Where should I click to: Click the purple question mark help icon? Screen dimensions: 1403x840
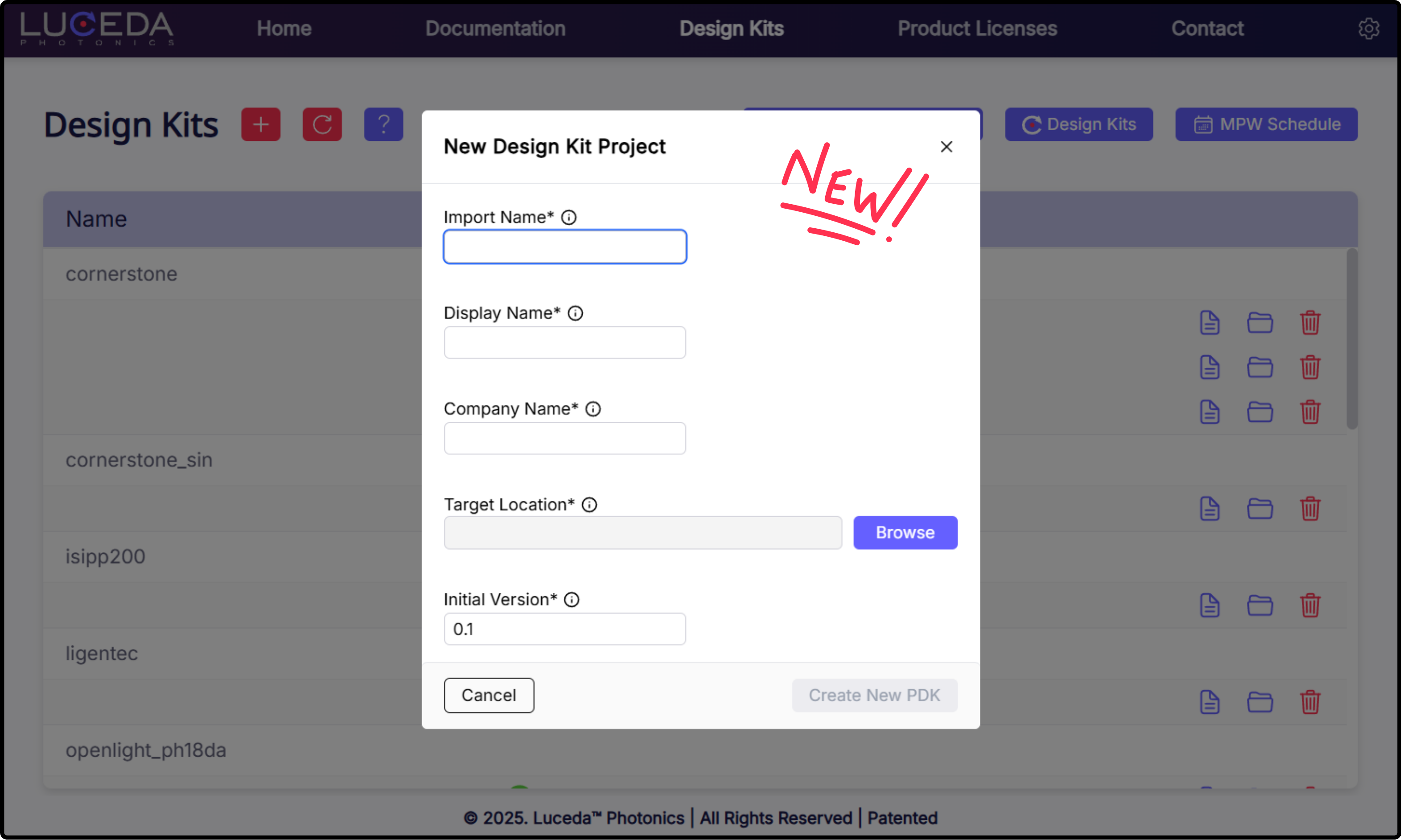(383, 124)
